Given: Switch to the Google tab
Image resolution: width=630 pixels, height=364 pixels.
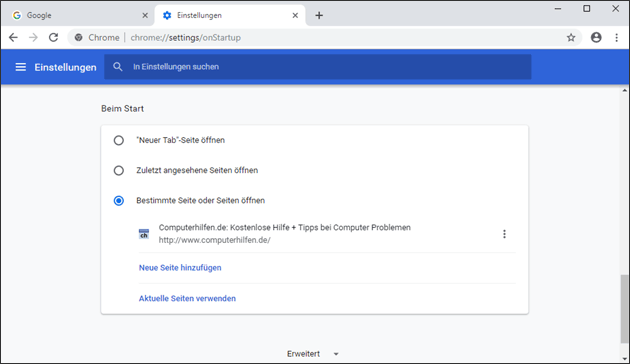Looking at the screenshot, I should click(x=79, y=15).
